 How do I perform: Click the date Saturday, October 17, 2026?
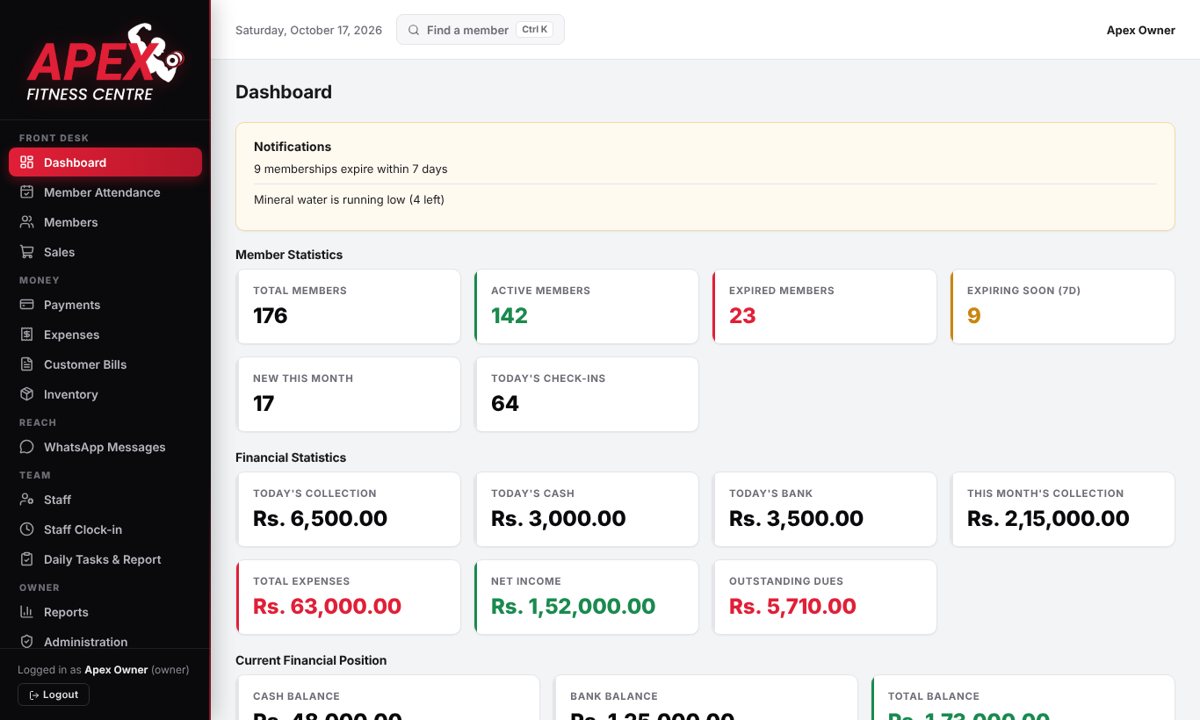[309, 30]
